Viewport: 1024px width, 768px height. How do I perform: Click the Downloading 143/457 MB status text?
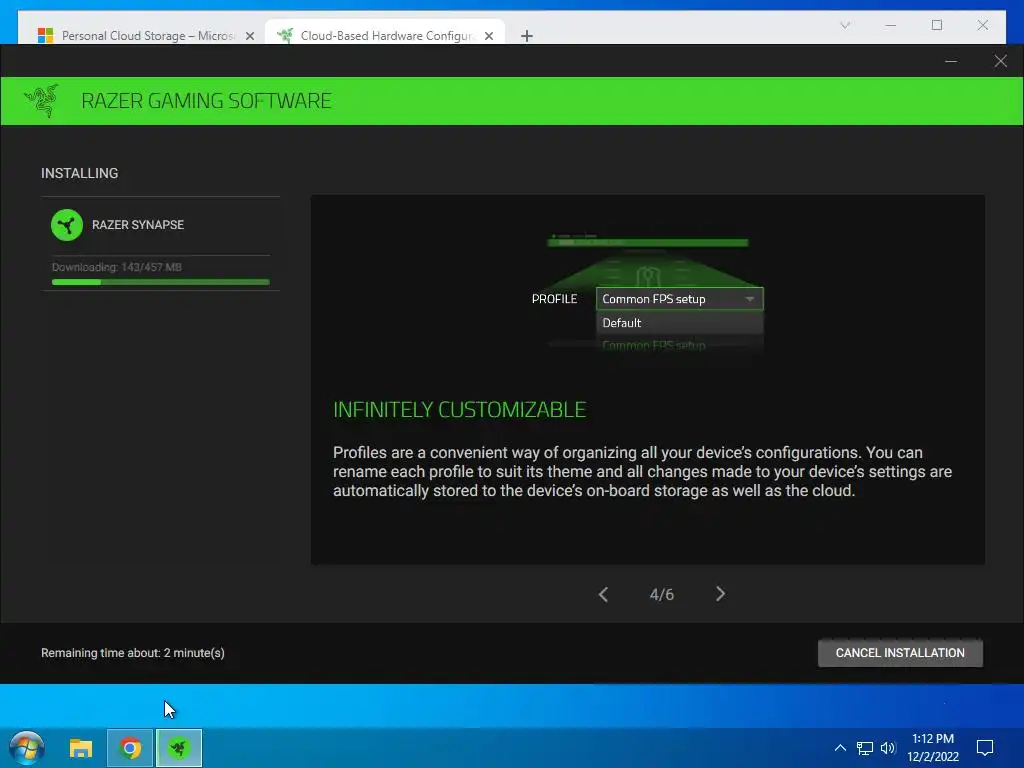117,267
